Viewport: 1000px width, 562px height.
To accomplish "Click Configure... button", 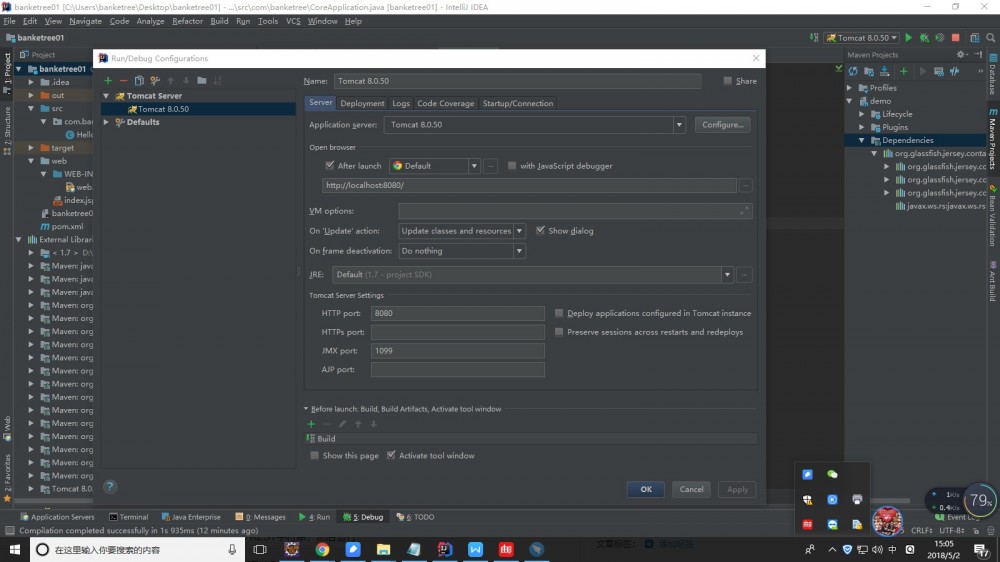I will [723, 125].
